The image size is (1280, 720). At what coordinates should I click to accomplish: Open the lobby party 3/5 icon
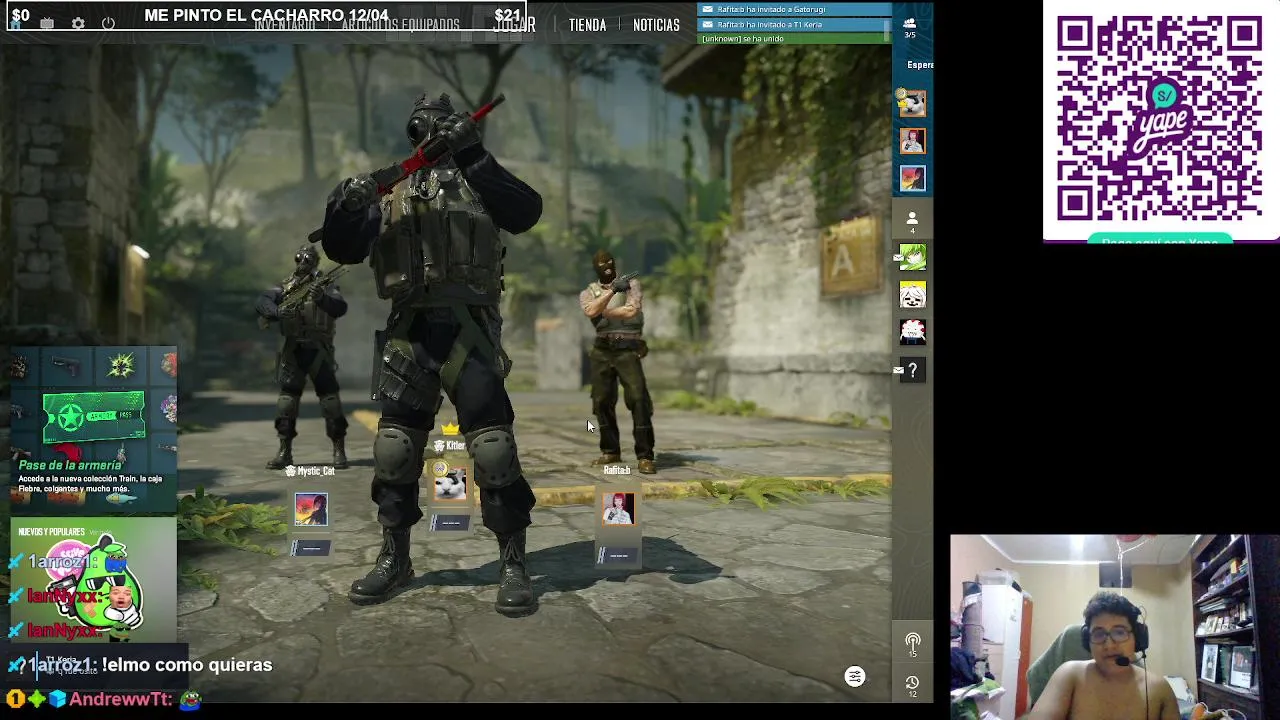click(x=910, y=27)
